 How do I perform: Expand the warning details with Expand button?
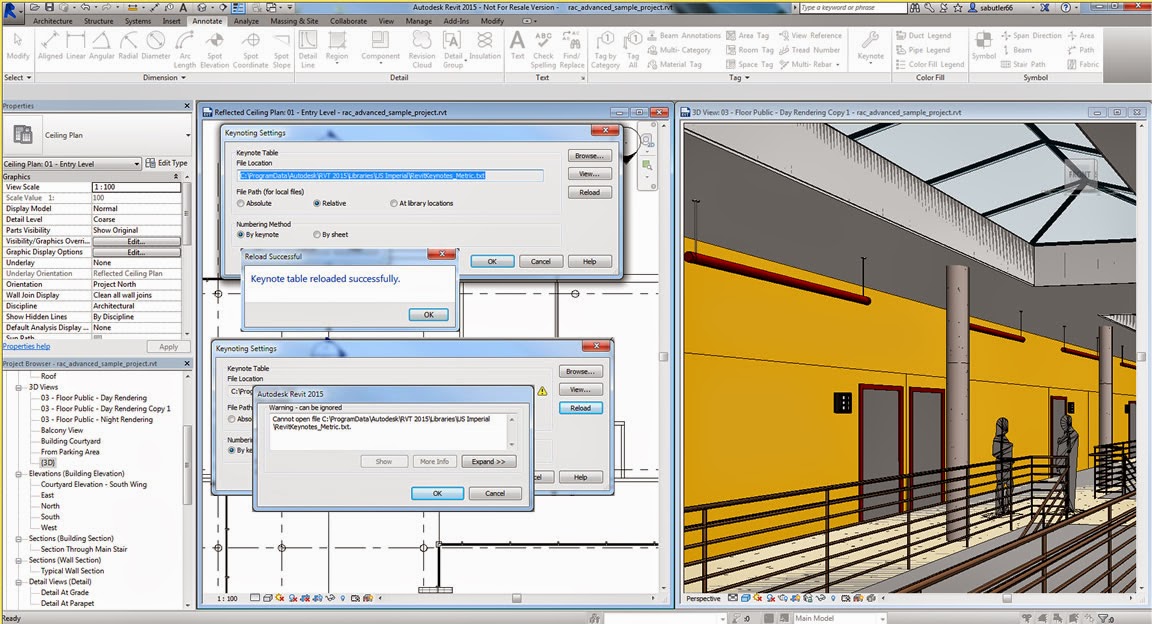click(x=490, y=461)
